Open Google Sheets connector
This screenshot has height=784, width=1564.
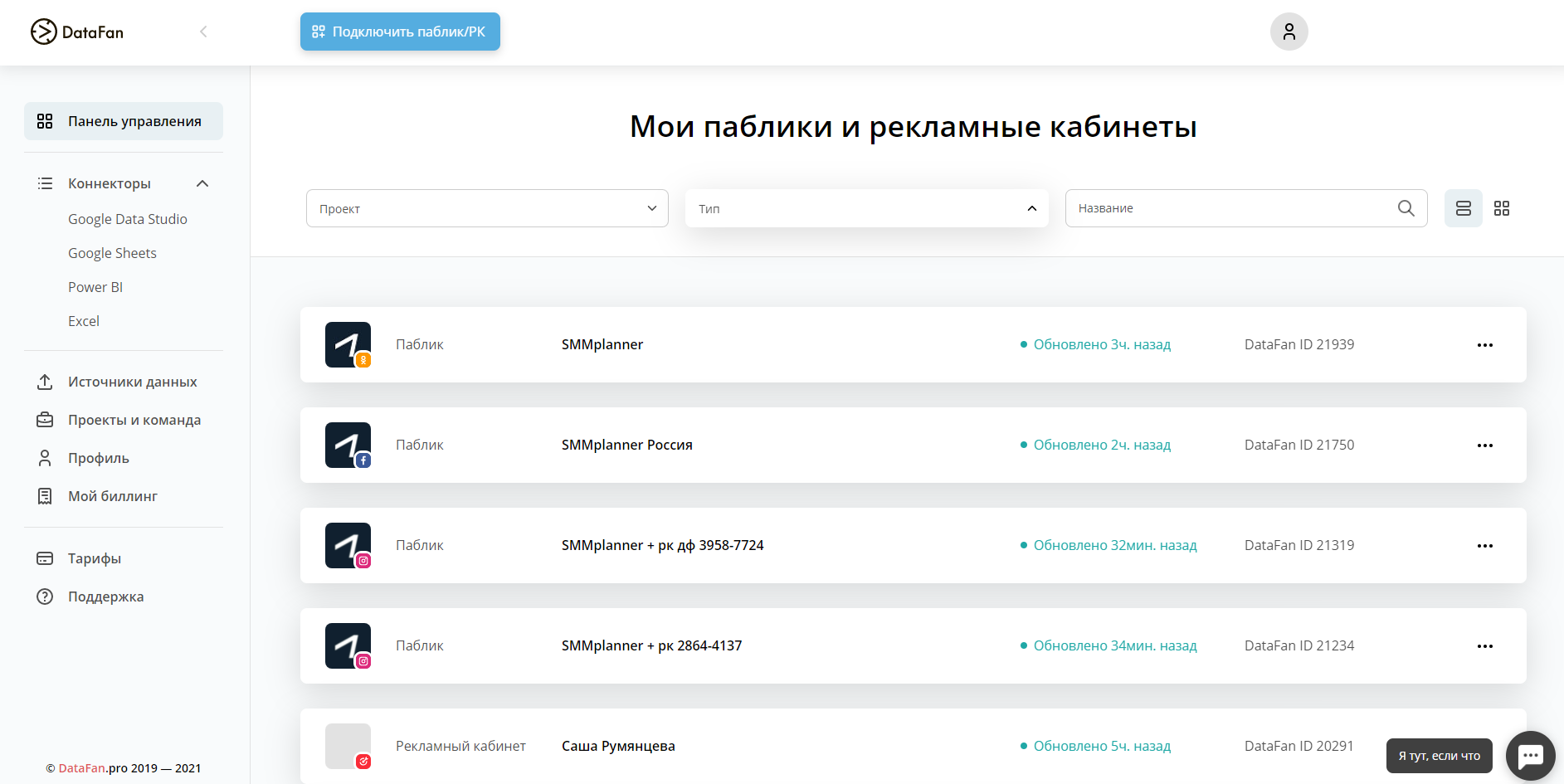pos(112,253)
